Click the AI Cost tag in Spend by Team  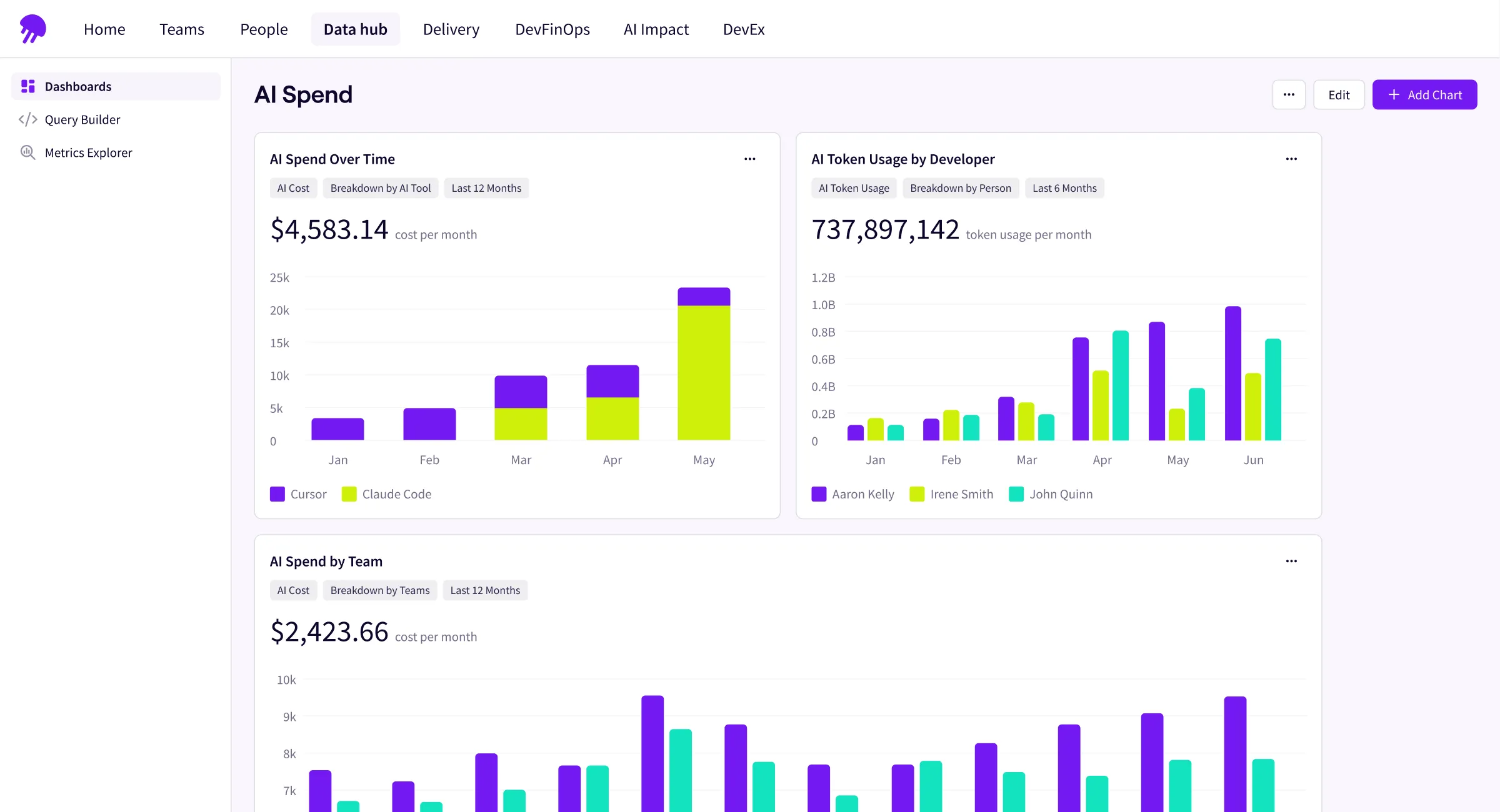tap(293, 590)
